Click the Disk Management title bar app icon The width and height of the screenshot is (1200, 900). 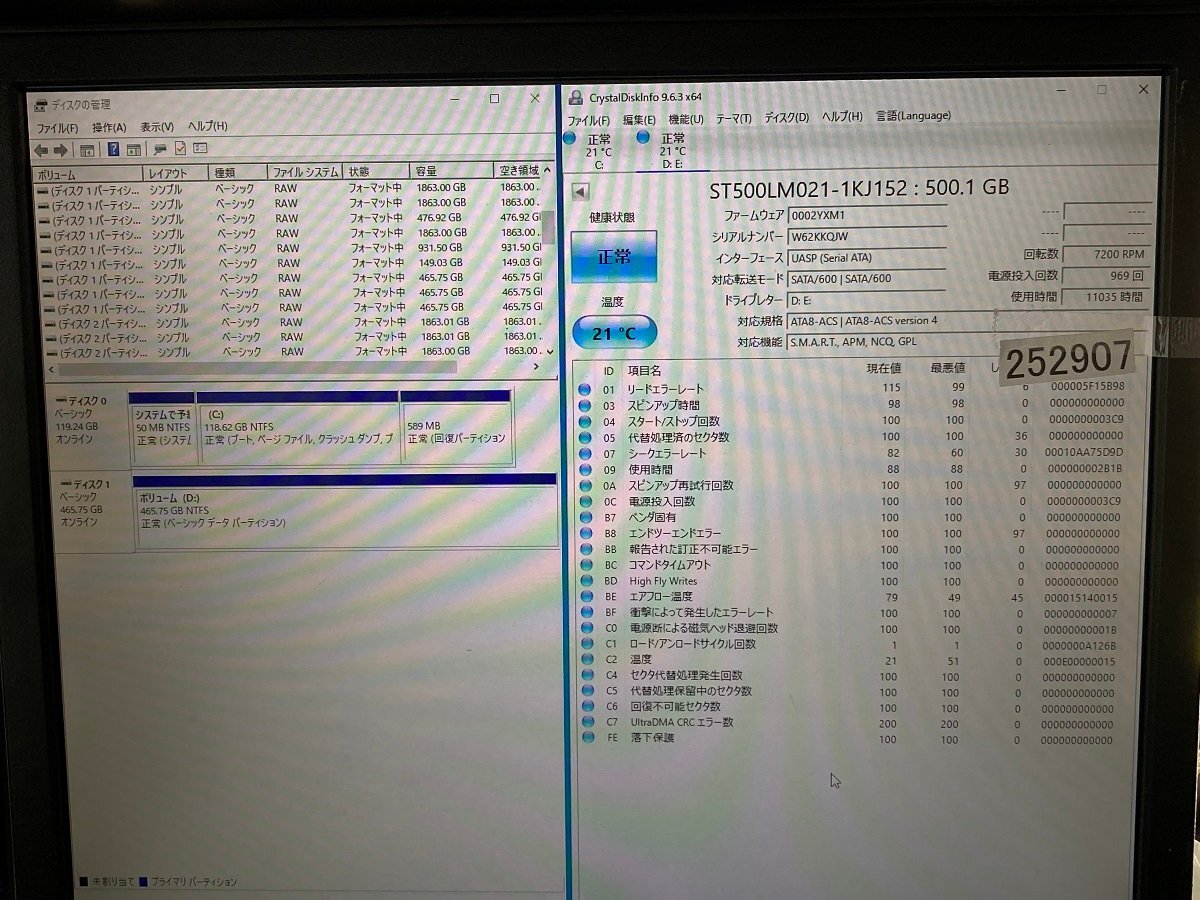pos(41,104)
